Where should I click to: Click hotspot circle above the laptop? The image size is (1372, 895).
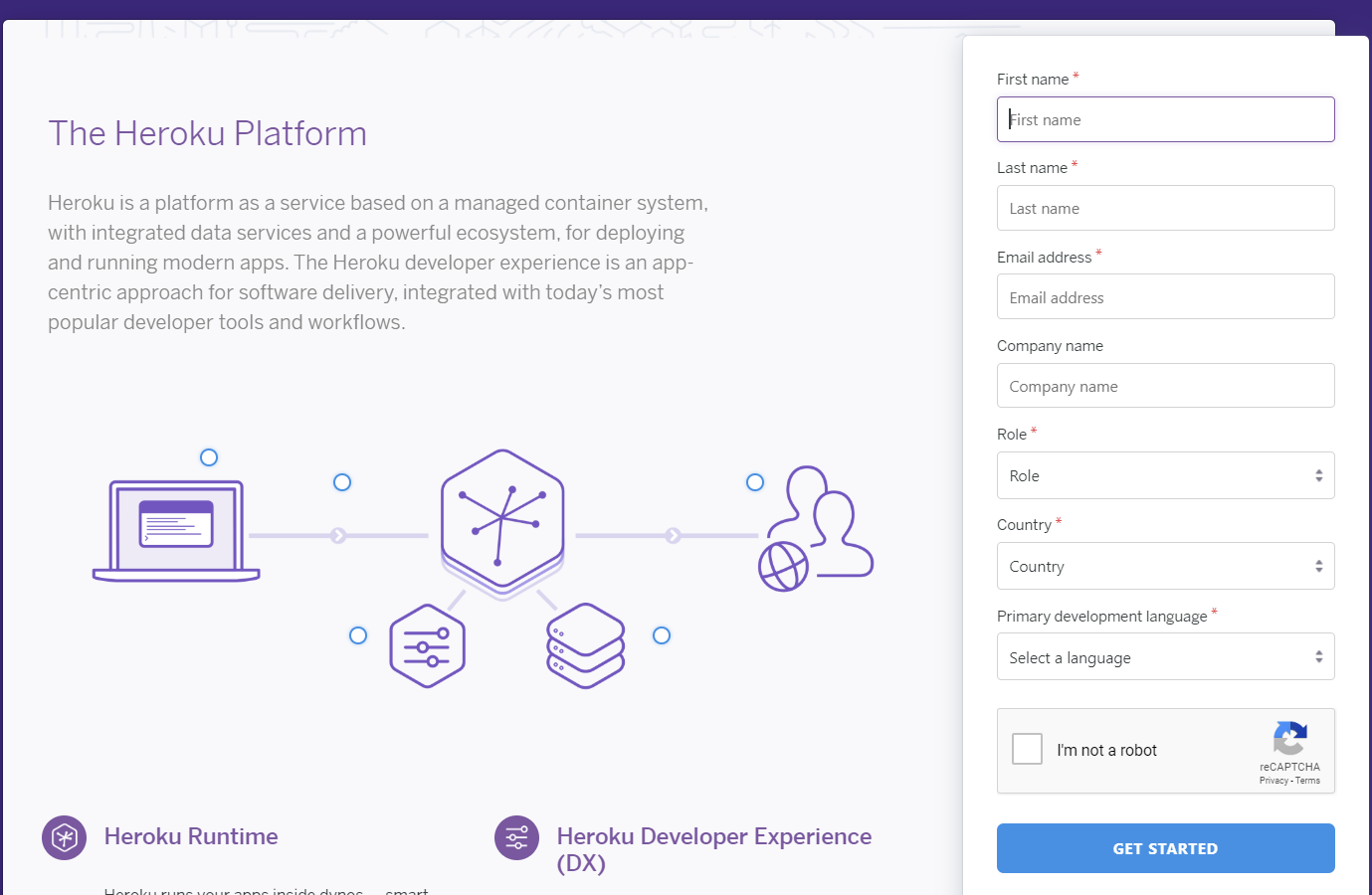pos(209,457)
